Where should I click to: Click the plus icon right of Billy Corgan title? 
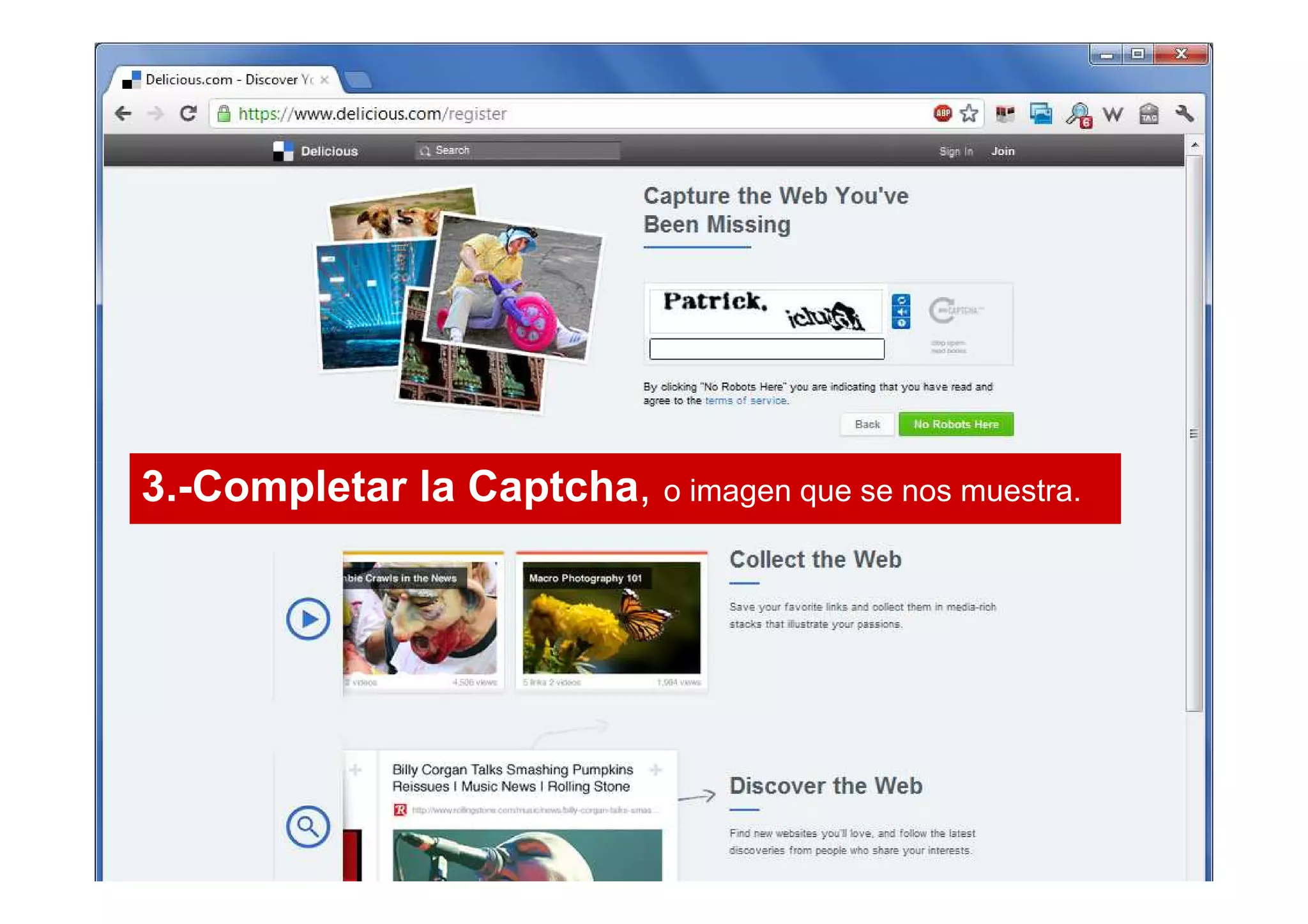(655, 770)
